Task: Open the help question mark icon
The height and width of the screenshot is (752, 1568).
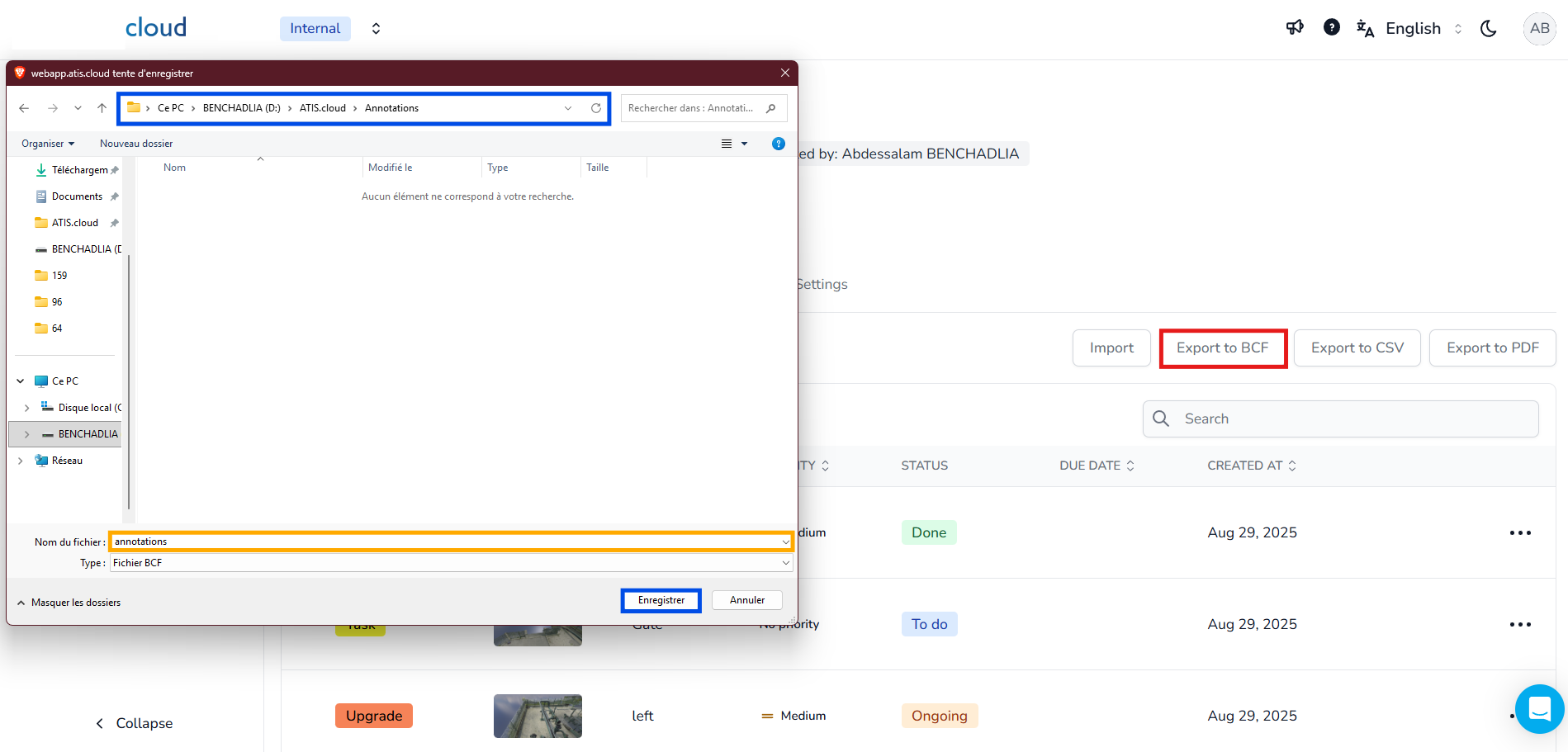Action: click(x=1331, y=28)
